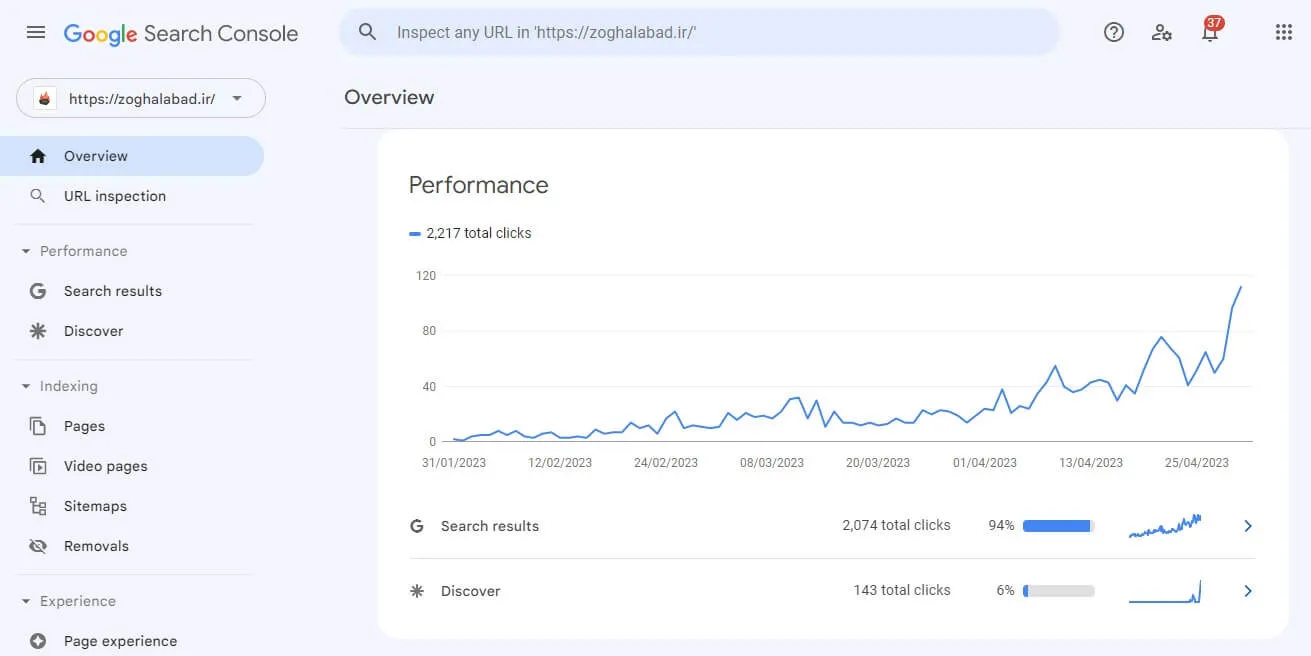
Task: Open the property selector dropdown arrow
Action: [237, 98]
